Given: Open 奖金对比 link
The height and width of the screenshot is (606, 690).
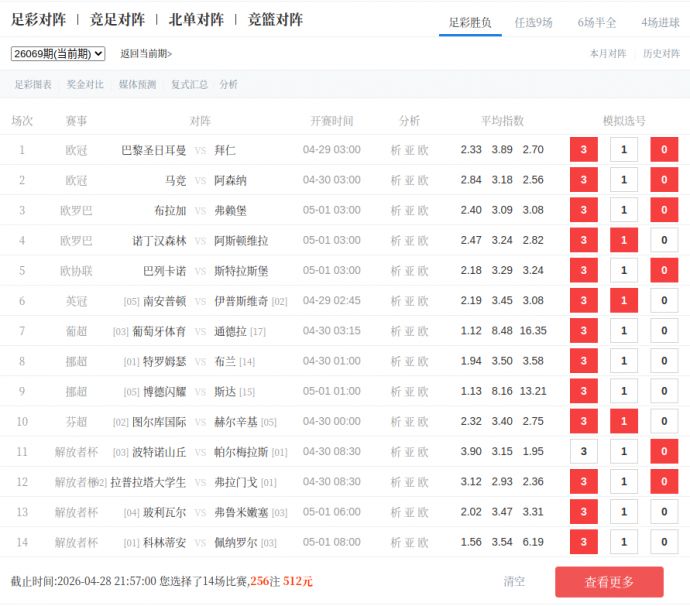Looking at the screenshot, I should pyautogui.click(x=85, y=84).
